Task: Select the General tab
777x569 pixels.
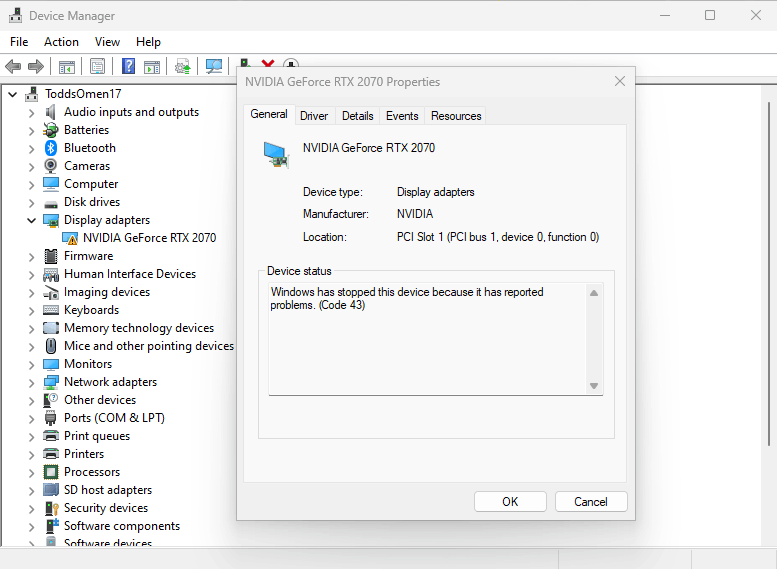Action: pos(269,114)
